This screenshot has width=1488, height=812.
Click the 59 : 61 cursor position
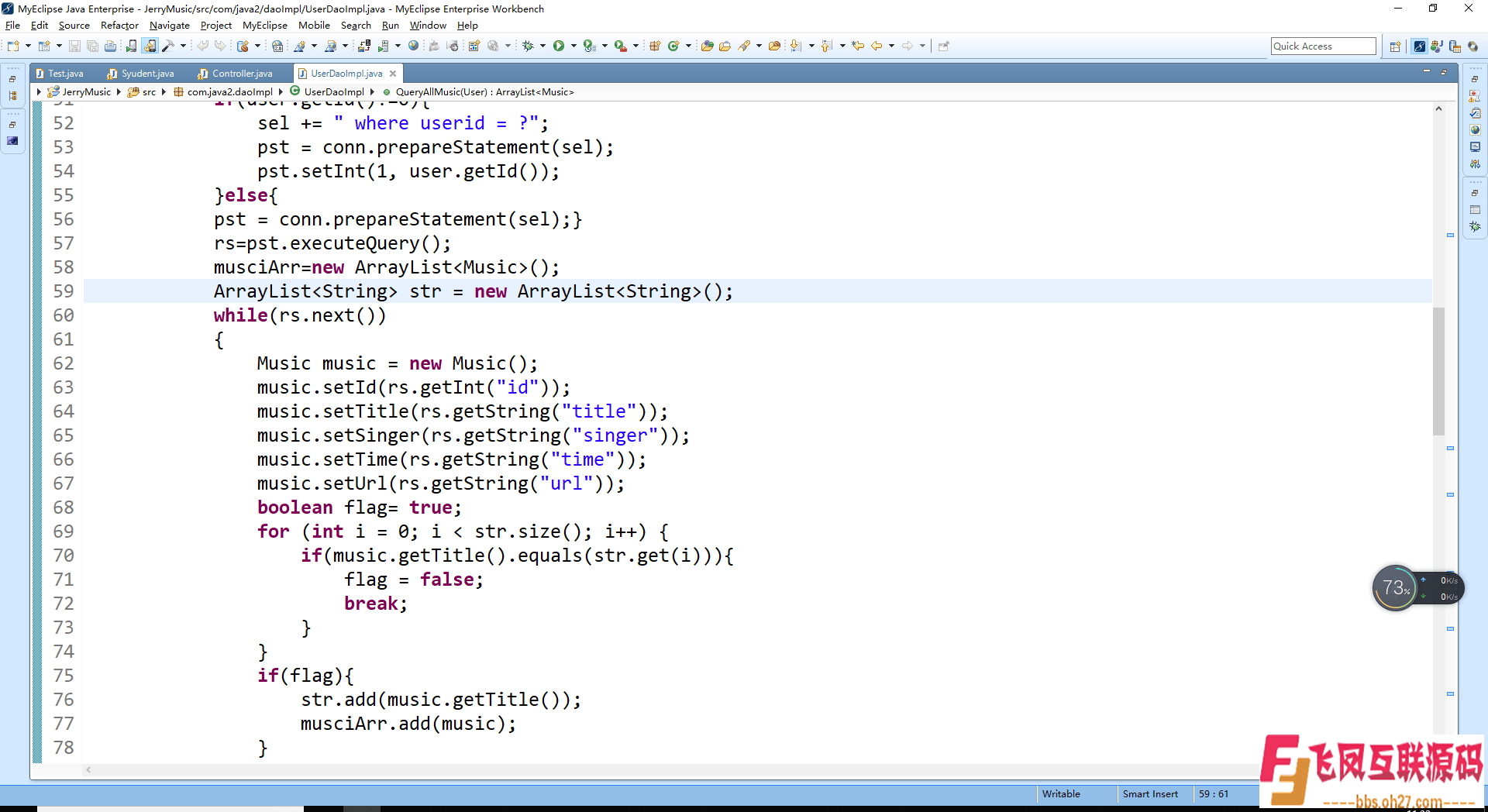[x=1214, y=794]
